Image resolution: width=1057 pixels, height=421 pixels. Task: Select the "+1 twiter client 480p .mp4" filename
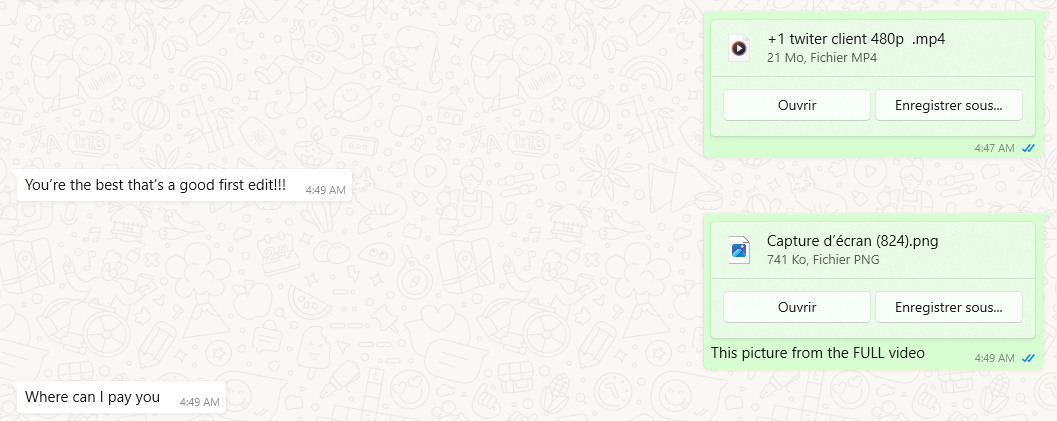[x=856, y=39]
